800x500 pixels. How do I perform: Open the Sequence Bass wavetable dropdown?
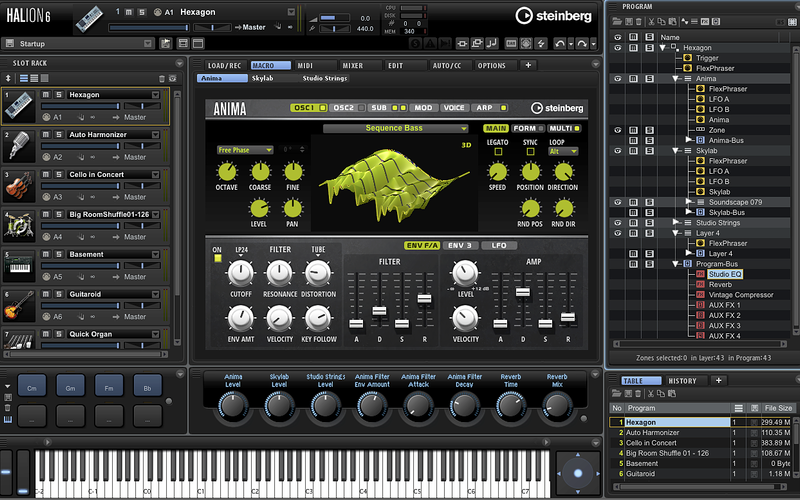[x=395, y=129]
